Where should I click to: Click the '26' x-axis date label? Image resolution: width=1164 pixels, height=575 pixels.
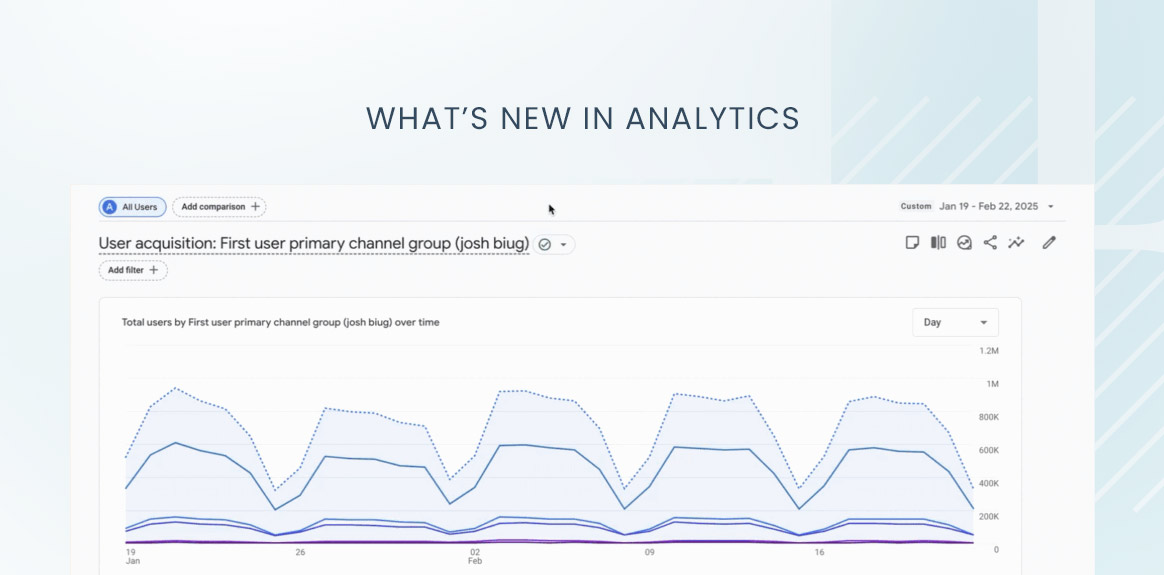[x=300, y=552]
